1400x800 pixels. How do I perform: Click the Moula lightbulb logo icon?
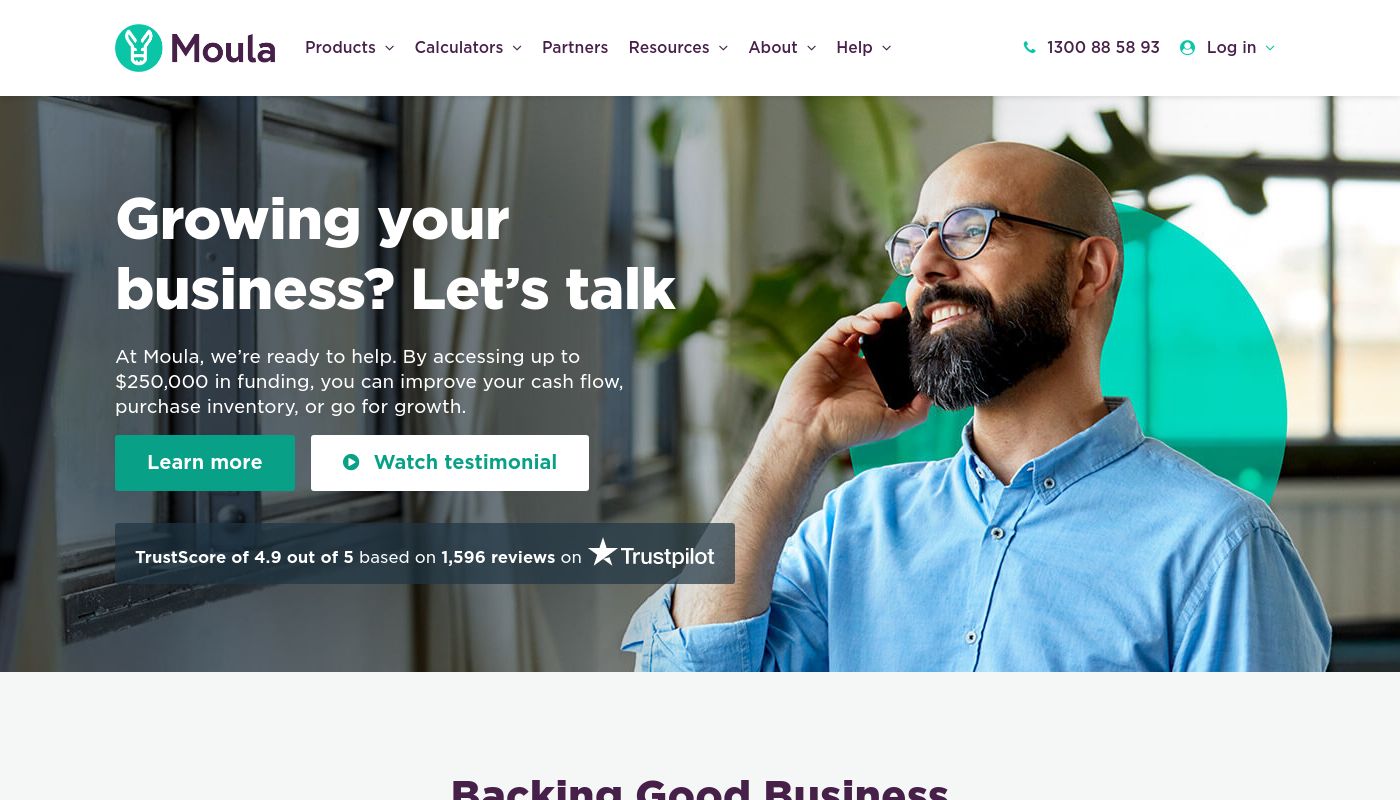coord(139,48)
